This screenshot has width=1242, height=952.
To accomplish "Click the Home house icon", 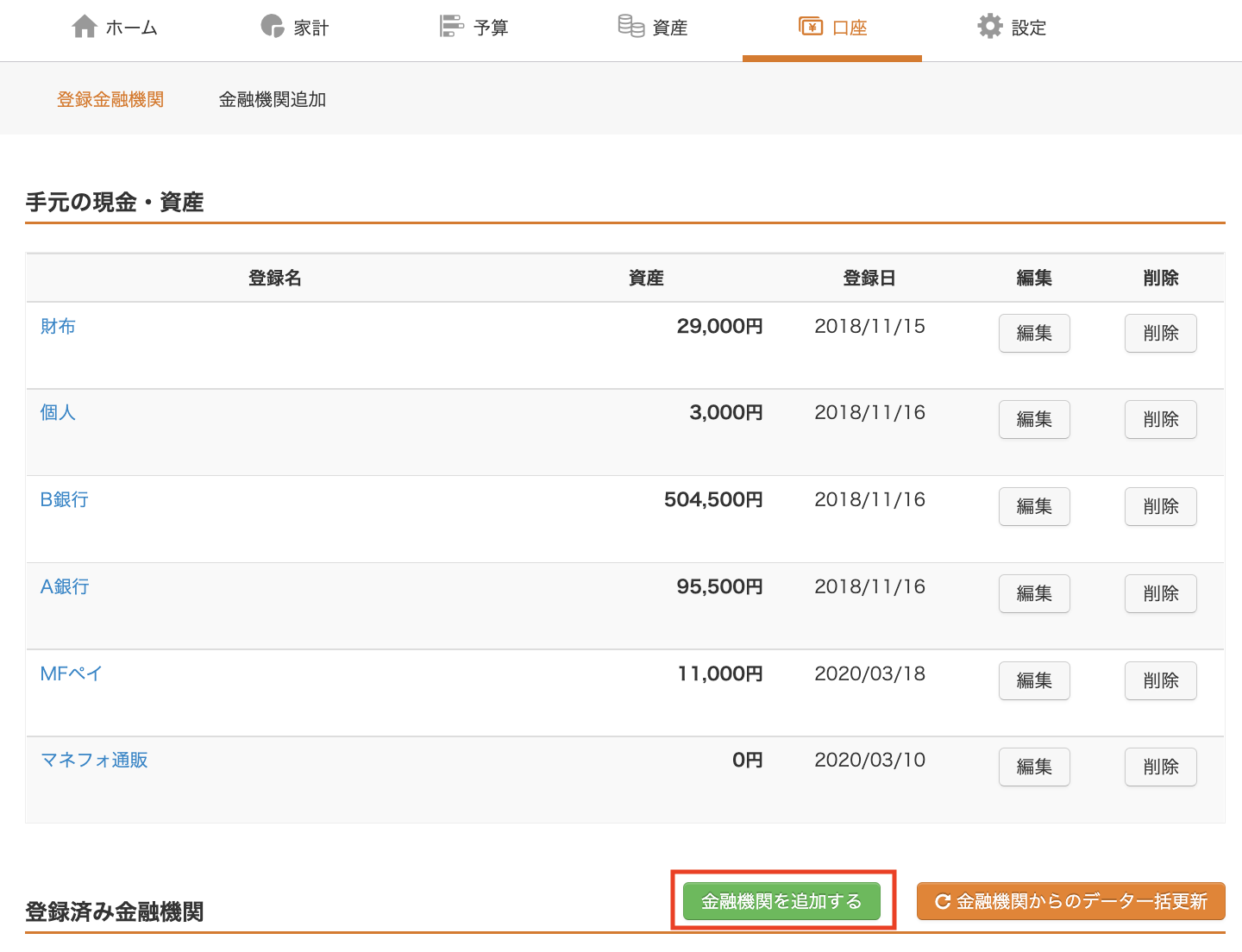I will 85,27.
